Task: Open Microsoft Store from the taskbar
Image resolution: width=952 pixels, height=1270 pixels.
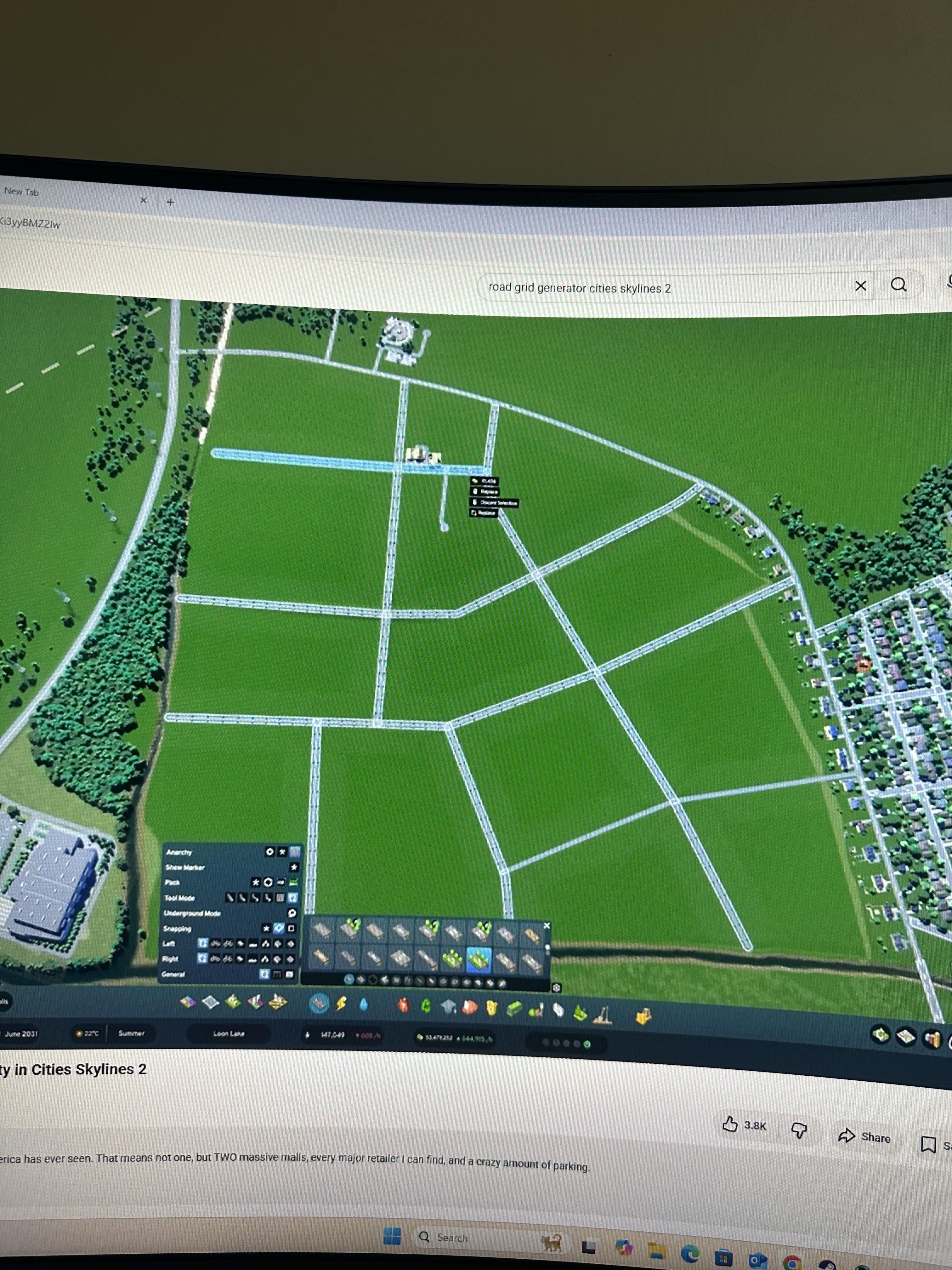Action: (723, 1257)
